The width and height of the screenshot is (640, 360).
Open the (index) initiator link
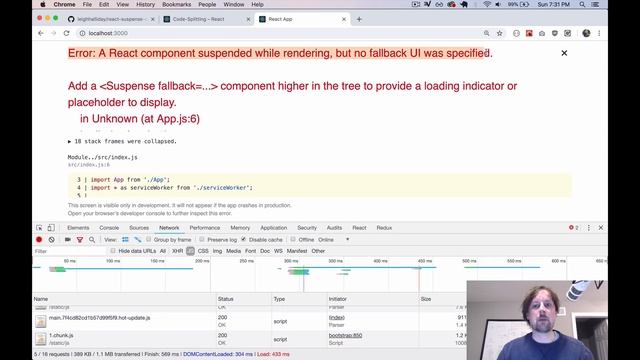coord(337,318)
